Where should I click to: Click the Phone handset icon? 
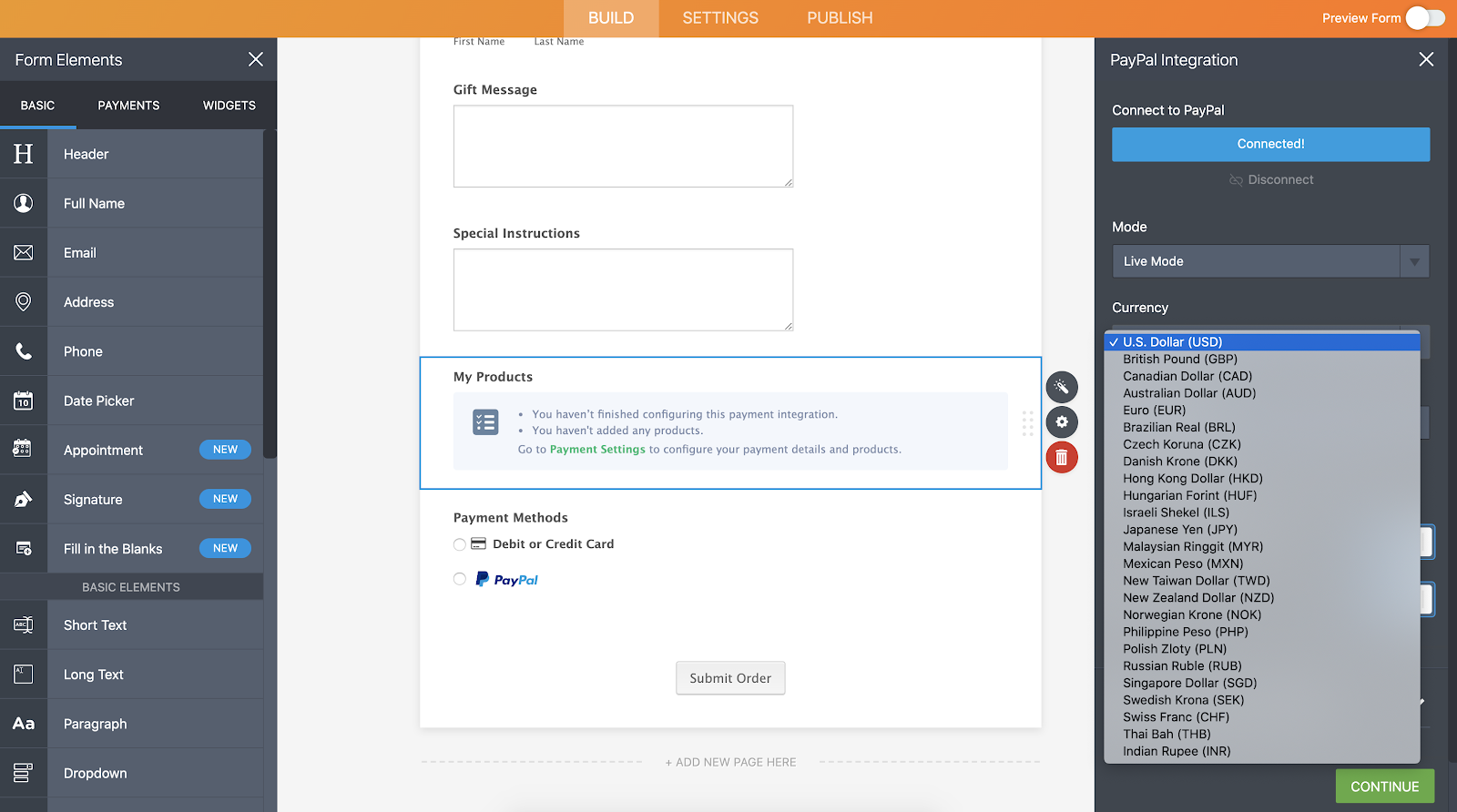click(24, 350)
